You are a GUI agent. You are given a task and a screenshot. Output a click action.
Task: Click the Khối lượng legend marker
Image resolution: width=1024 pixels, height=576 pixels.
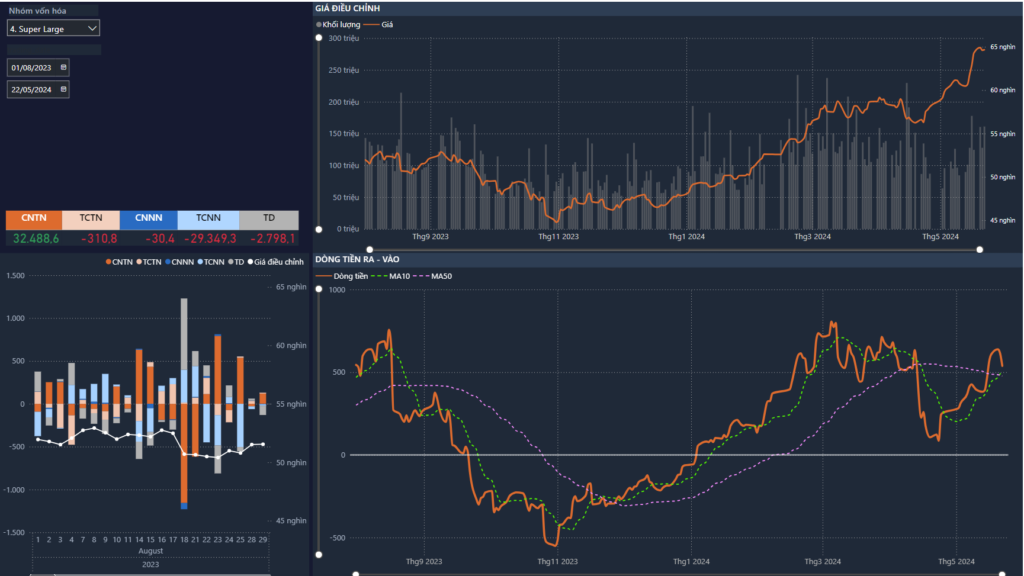click(319, 23)
